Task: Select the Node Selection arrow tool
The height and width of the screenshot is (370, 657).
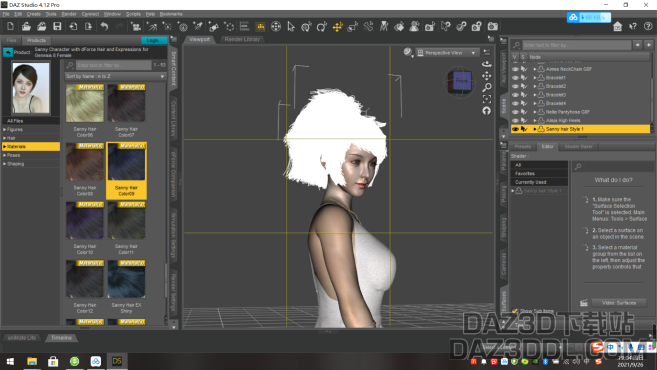Action: (291, 26)
